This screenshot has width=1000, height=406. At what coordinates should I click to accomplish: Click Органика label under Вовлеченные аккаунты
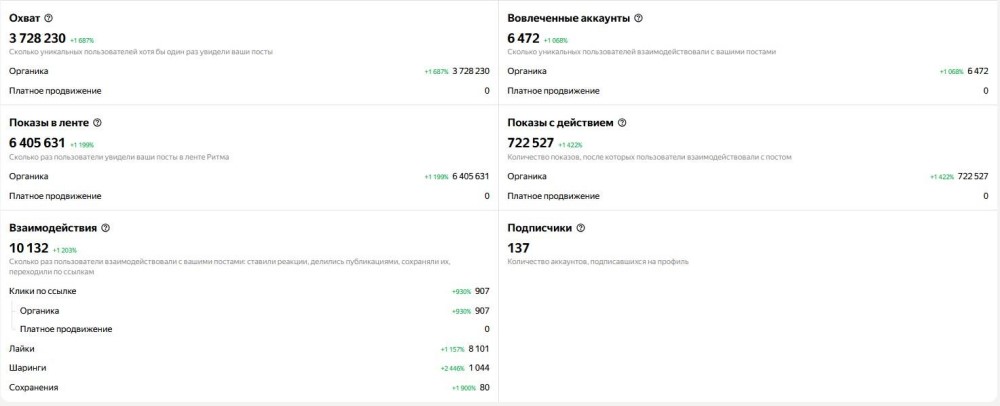[527, 71]
